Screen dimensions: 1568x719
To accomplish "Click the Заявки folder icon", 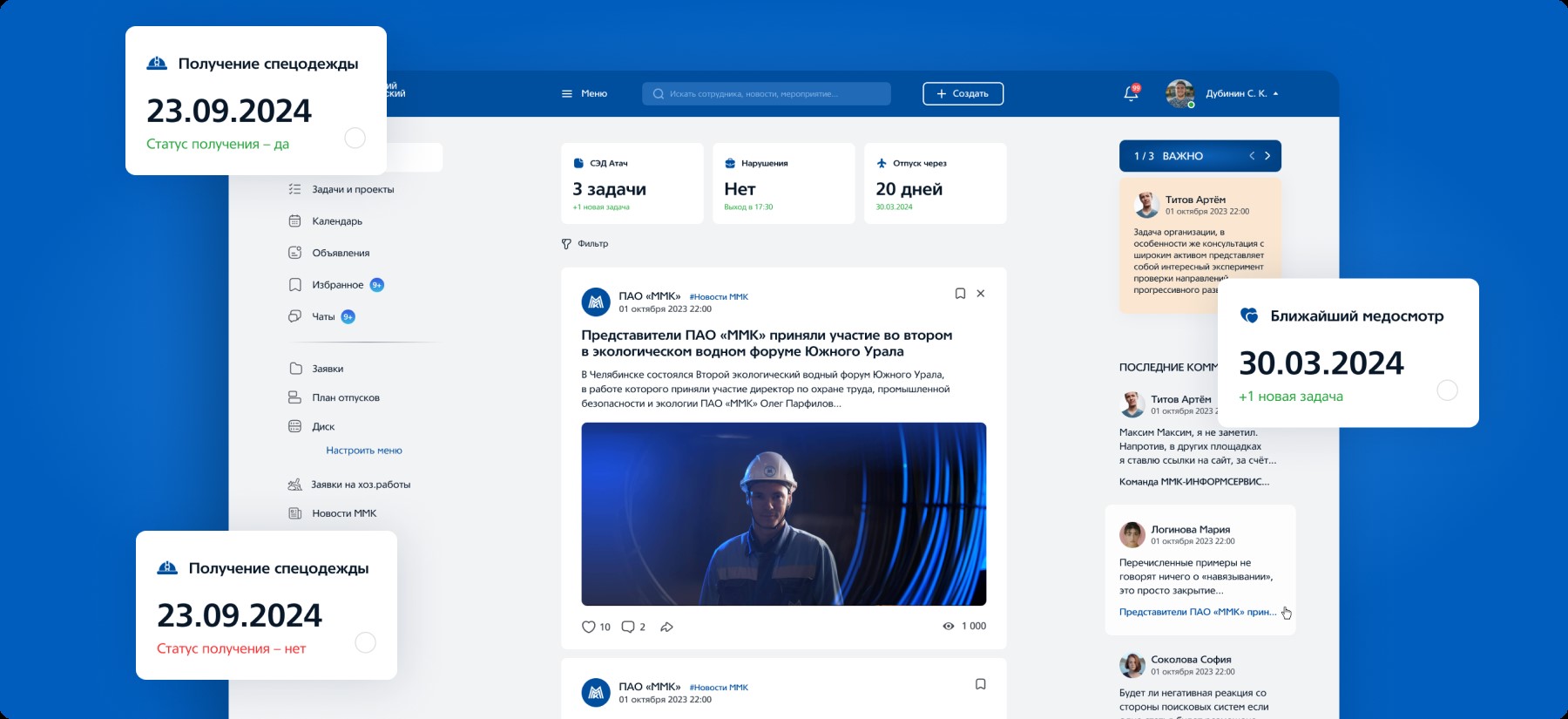I will click(x=295, y=369).
